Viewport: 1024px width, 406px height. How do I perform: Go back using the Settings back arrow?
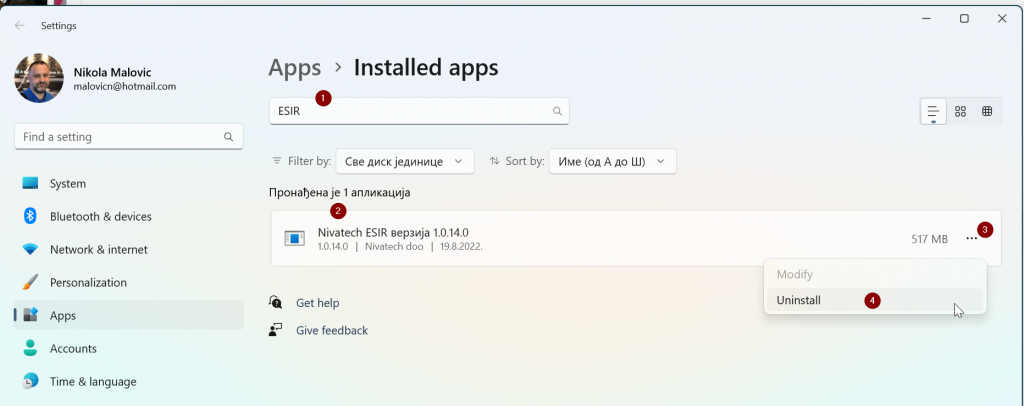20,25
